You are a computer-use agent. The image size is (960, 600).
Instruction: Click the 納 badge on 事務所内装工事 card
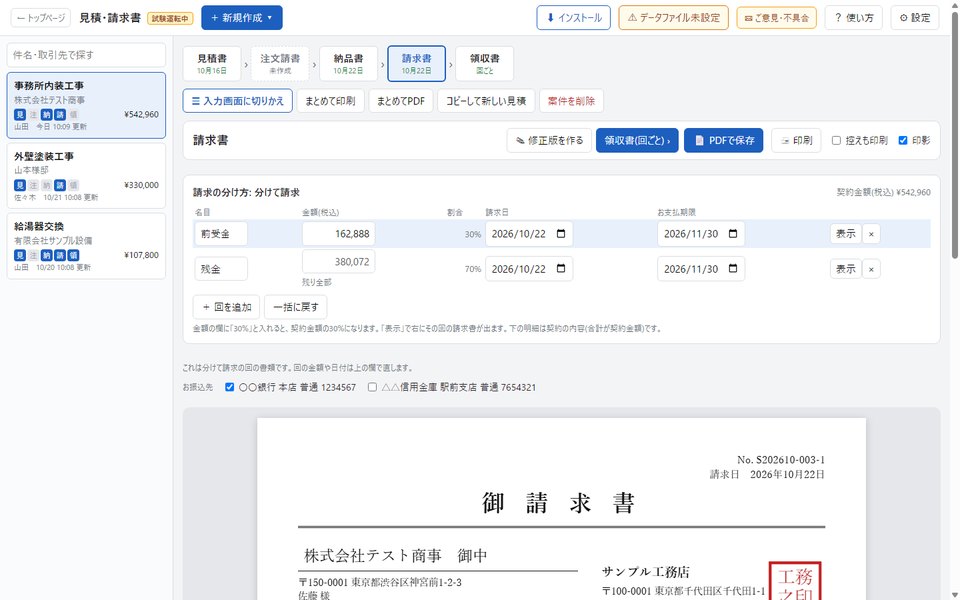[47, 114]
